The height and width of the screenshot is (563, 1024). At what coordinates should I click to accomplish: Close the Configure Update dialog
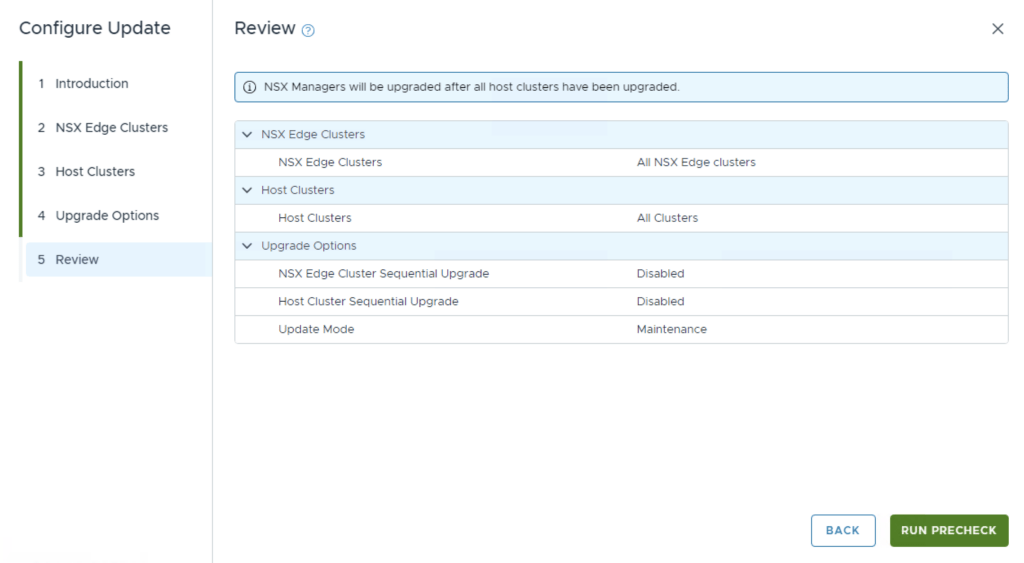pyautogui.click(x=997, y=29)
